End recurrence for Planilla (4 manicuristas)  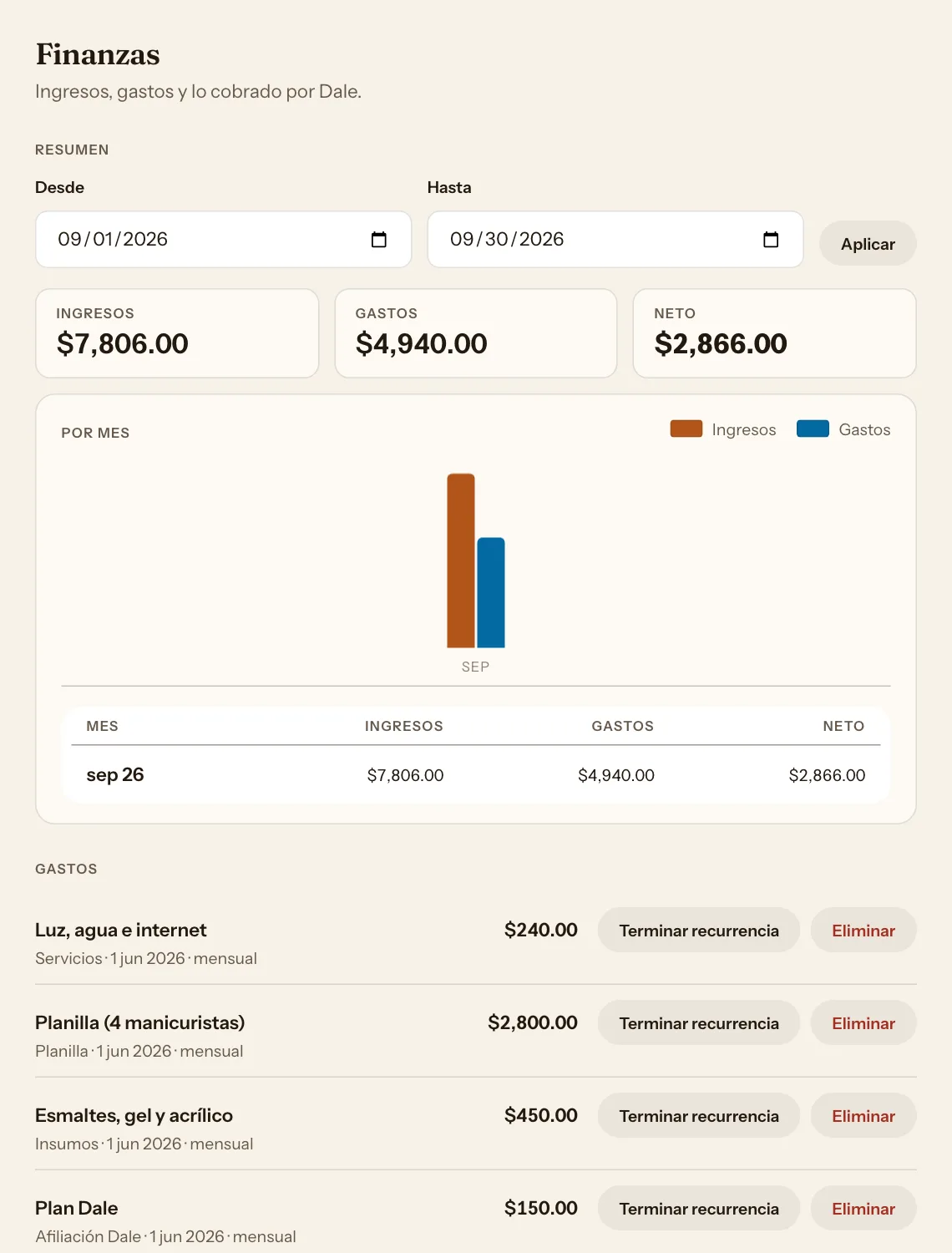(699, 1023)
